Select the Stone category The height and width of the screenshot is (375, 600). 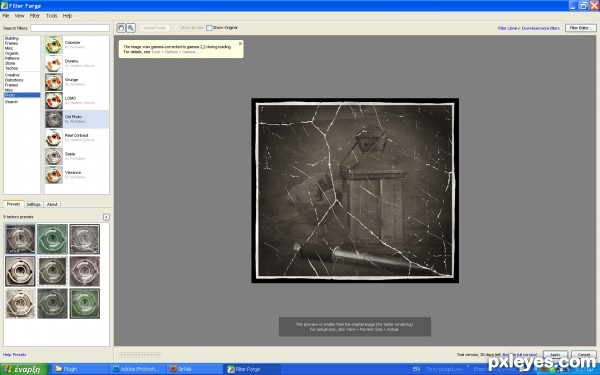click(10, 63)
